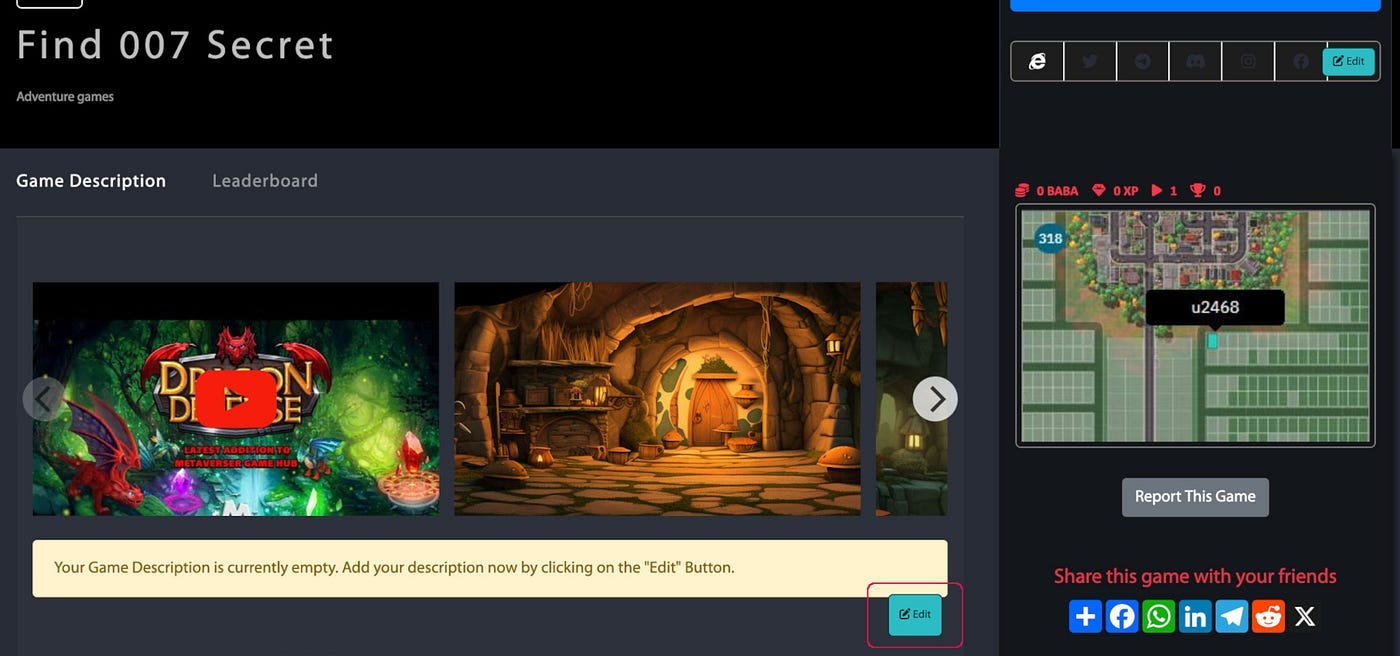This screenshot has height=656, width=1400.
Task: Play the Dragon Defense video
Action: coord(236,399)
